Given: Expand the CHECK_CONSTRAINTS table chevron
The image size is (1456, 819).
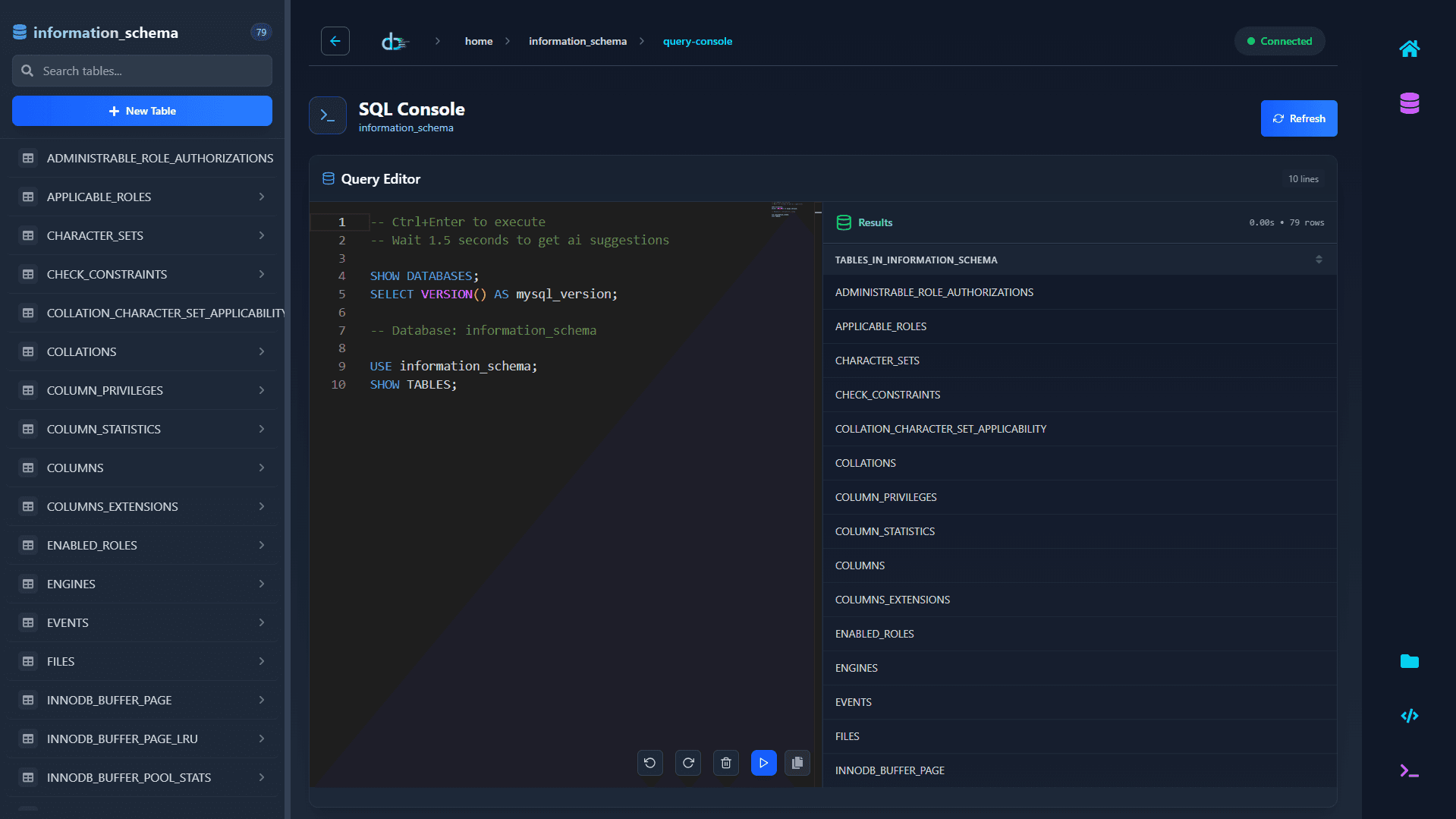Looking at the screenshot, I should 262,274.
